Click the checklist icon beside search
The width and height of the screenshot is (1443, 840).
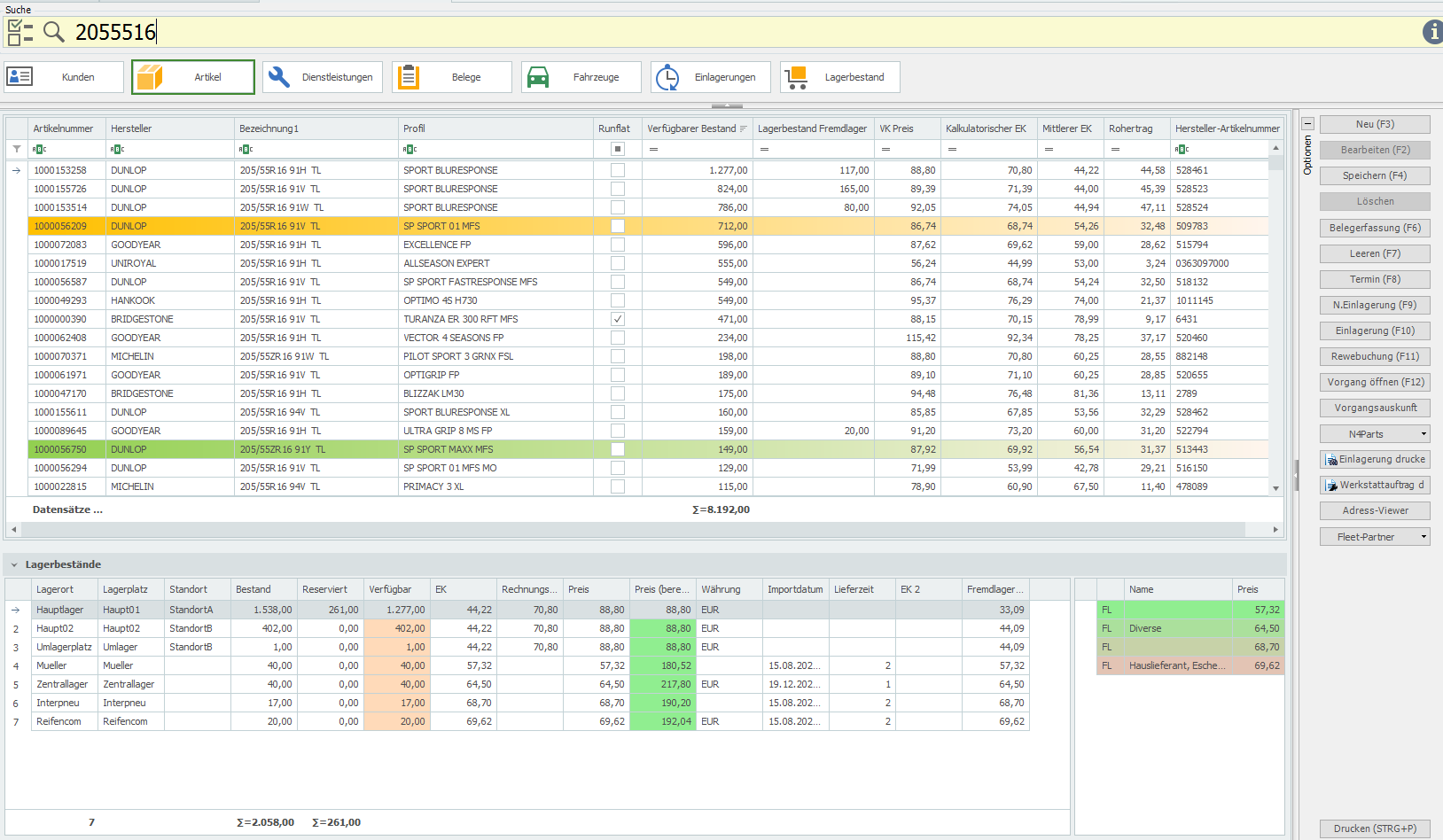point(19,32)
